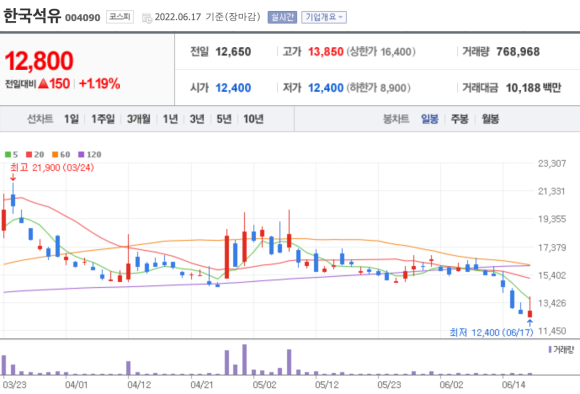Click the 고가 value 13,850

326,51
